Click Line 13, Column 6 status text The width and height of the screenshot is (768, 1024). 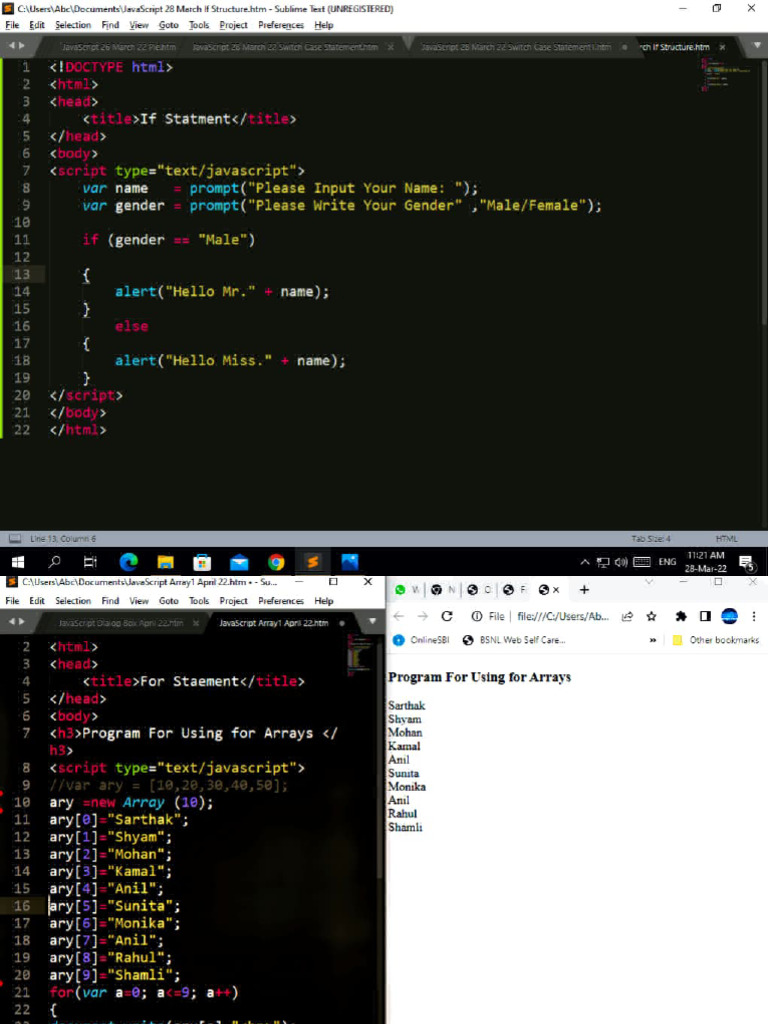(63, 538)
